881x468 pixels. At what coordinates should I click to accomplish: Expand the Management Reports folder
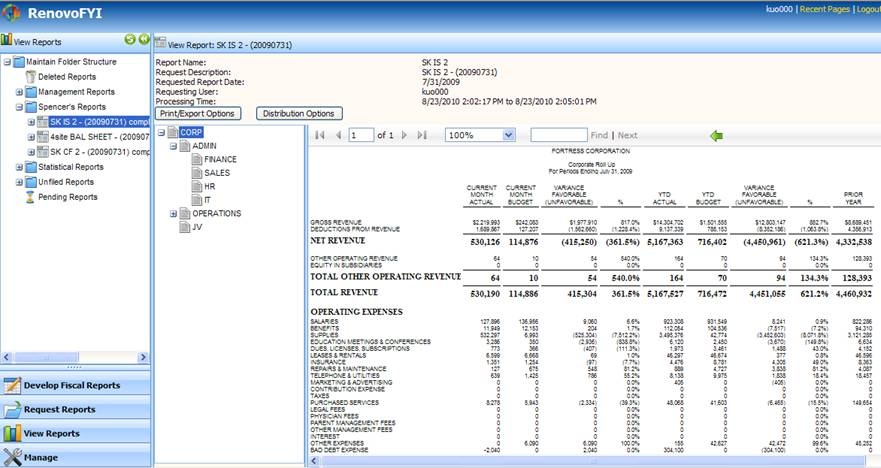(19, 92)
